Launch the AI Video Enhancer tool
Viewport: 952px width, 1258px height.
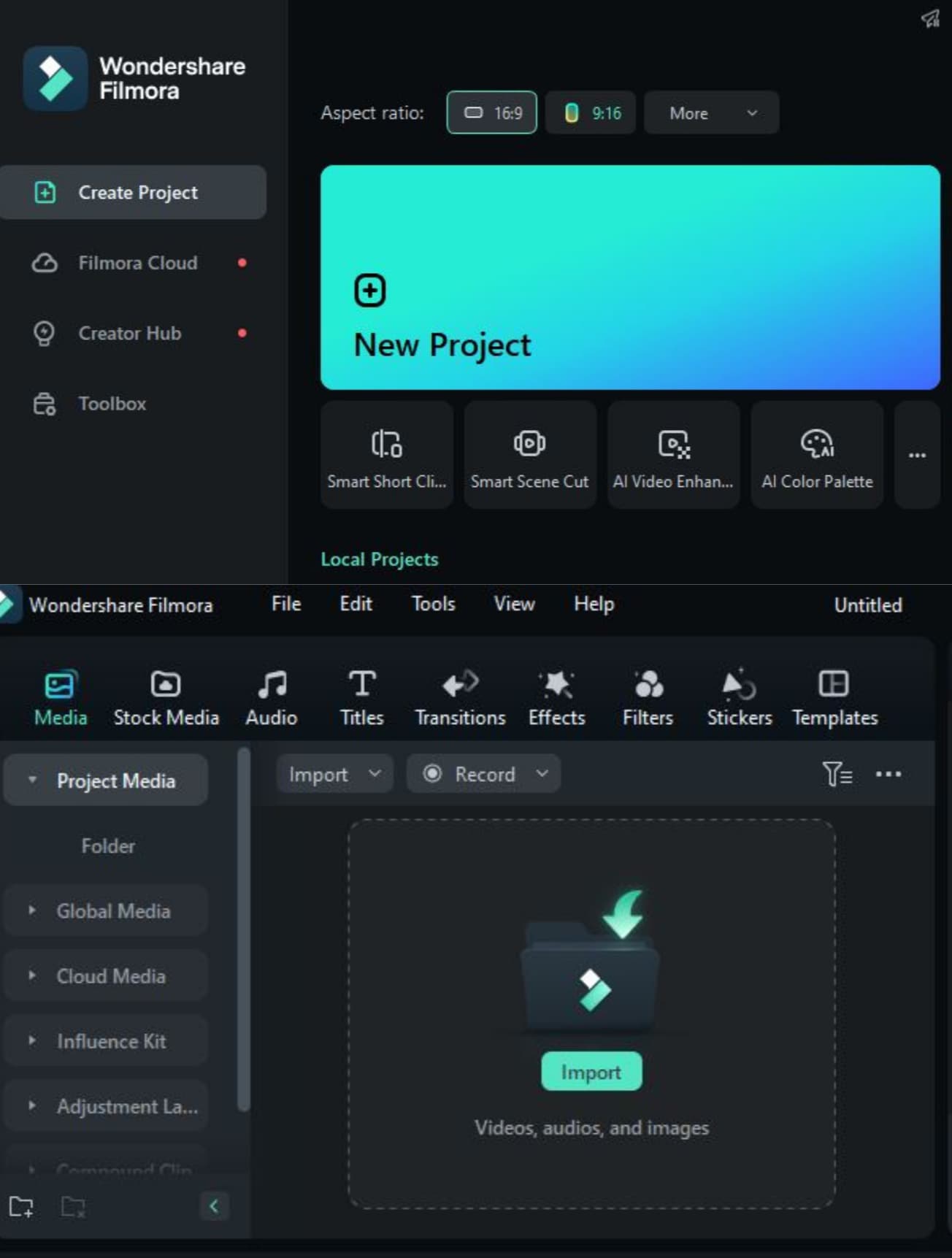(673, 454)
